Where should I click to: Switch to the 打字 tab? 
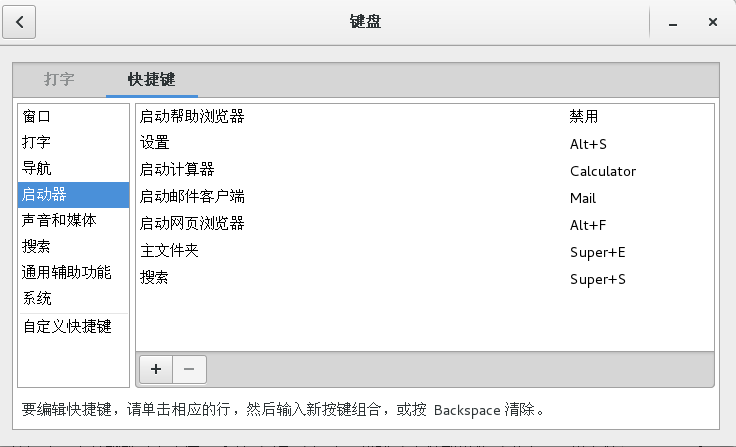[59, 79]
